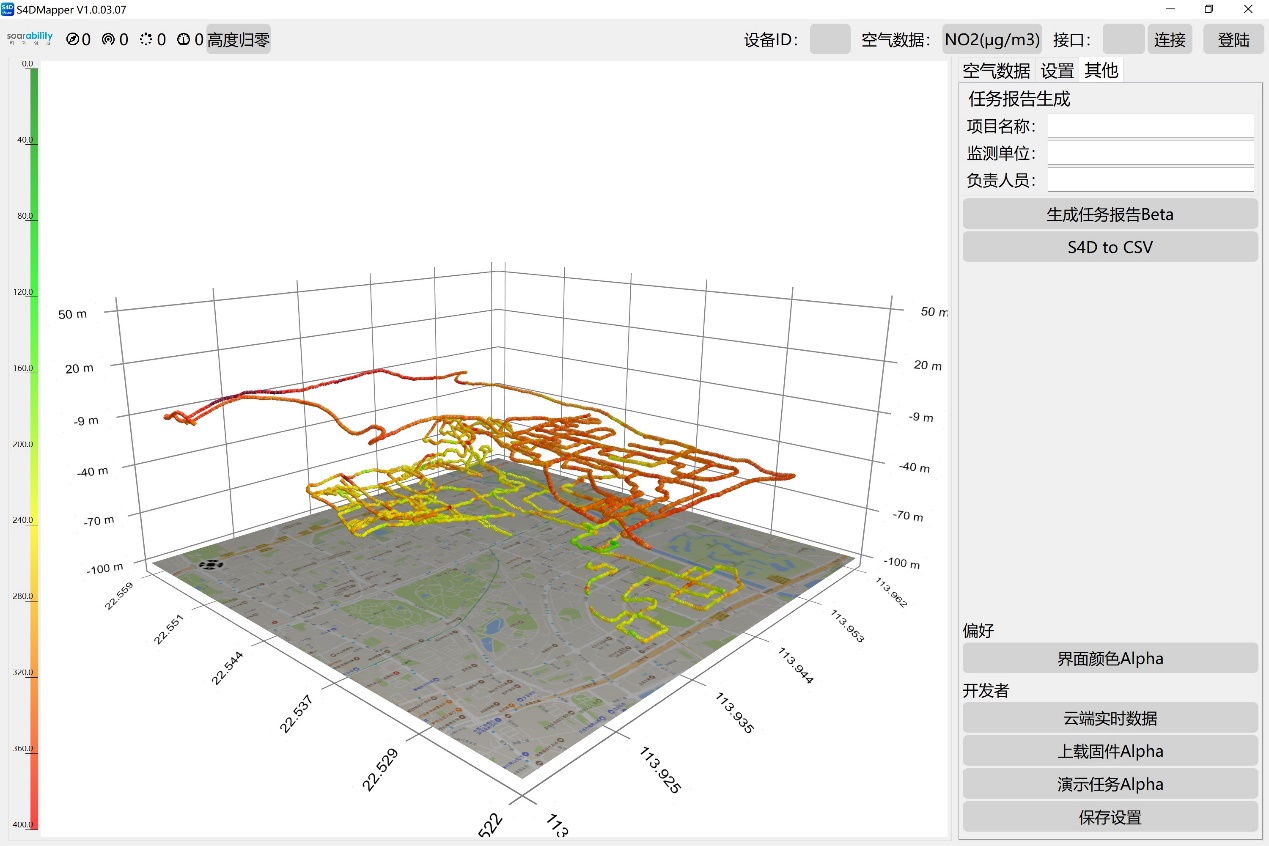Click the signal strength status icon
The height and width of the screenshot is (846, 1269).
click(x=108, y=40)
